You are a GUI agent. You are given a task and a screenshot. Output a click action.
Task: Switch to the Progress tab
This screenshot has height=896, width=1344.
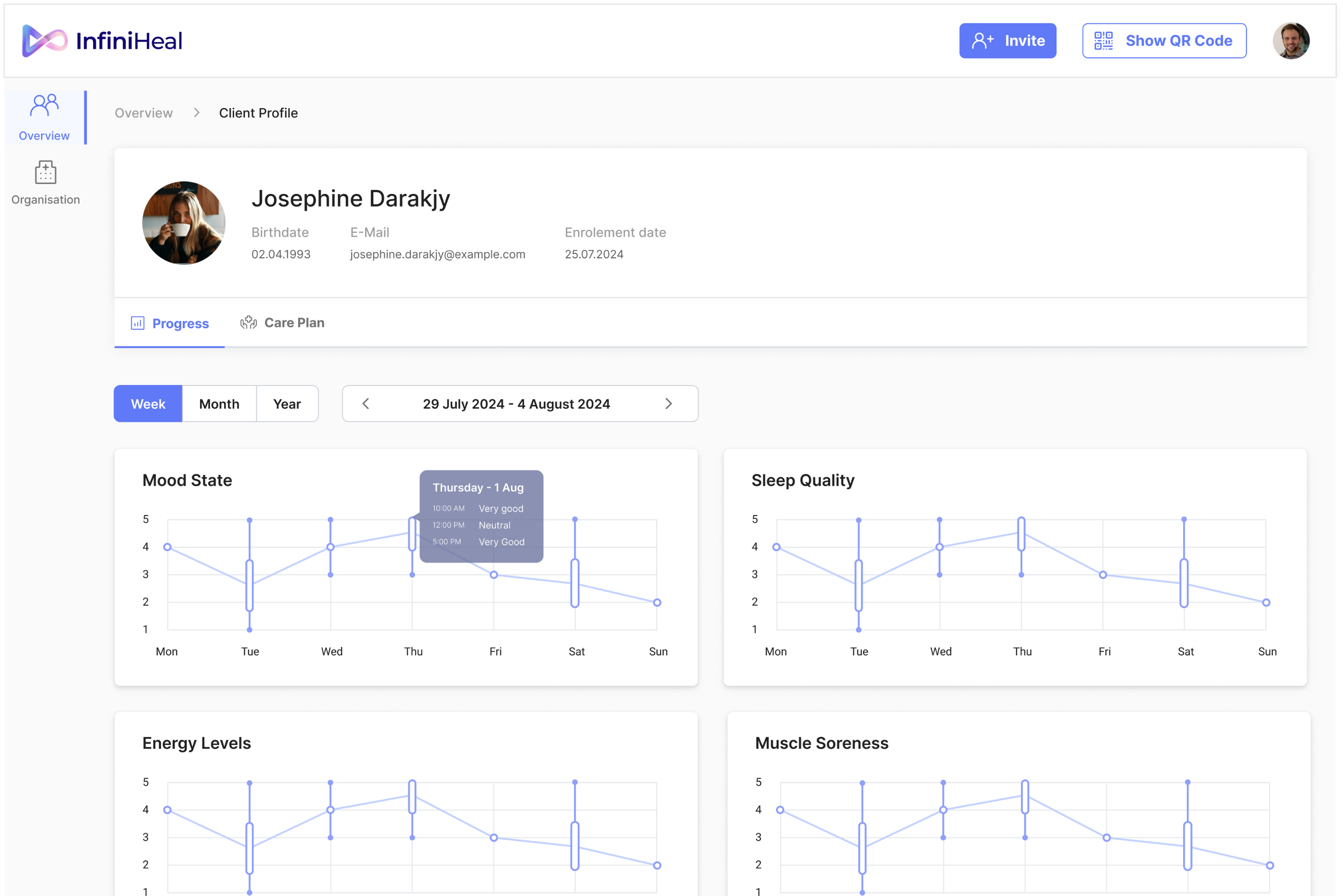click(x=170, y=323)
